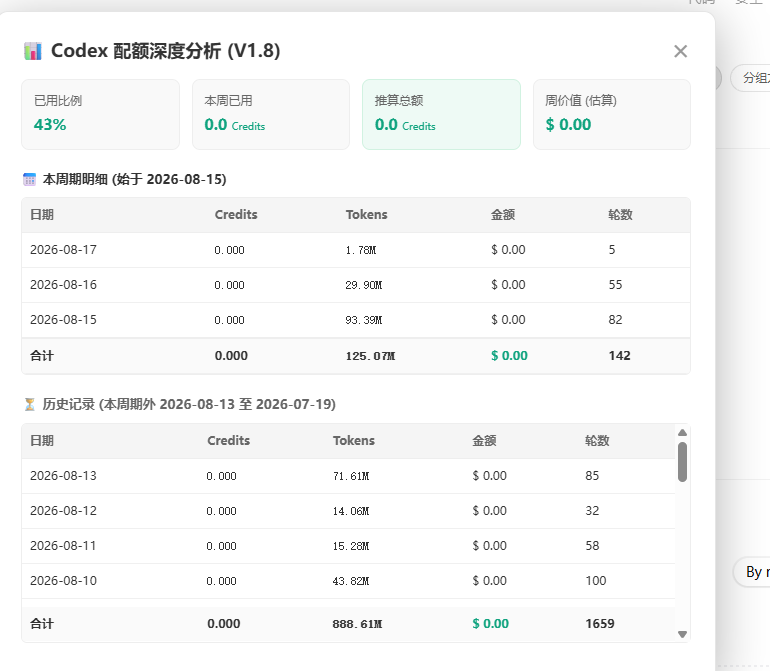This screenshot has height=671, width=770.
Task: Select the 已用比例 43% card
Action: (x=100, y=114)
